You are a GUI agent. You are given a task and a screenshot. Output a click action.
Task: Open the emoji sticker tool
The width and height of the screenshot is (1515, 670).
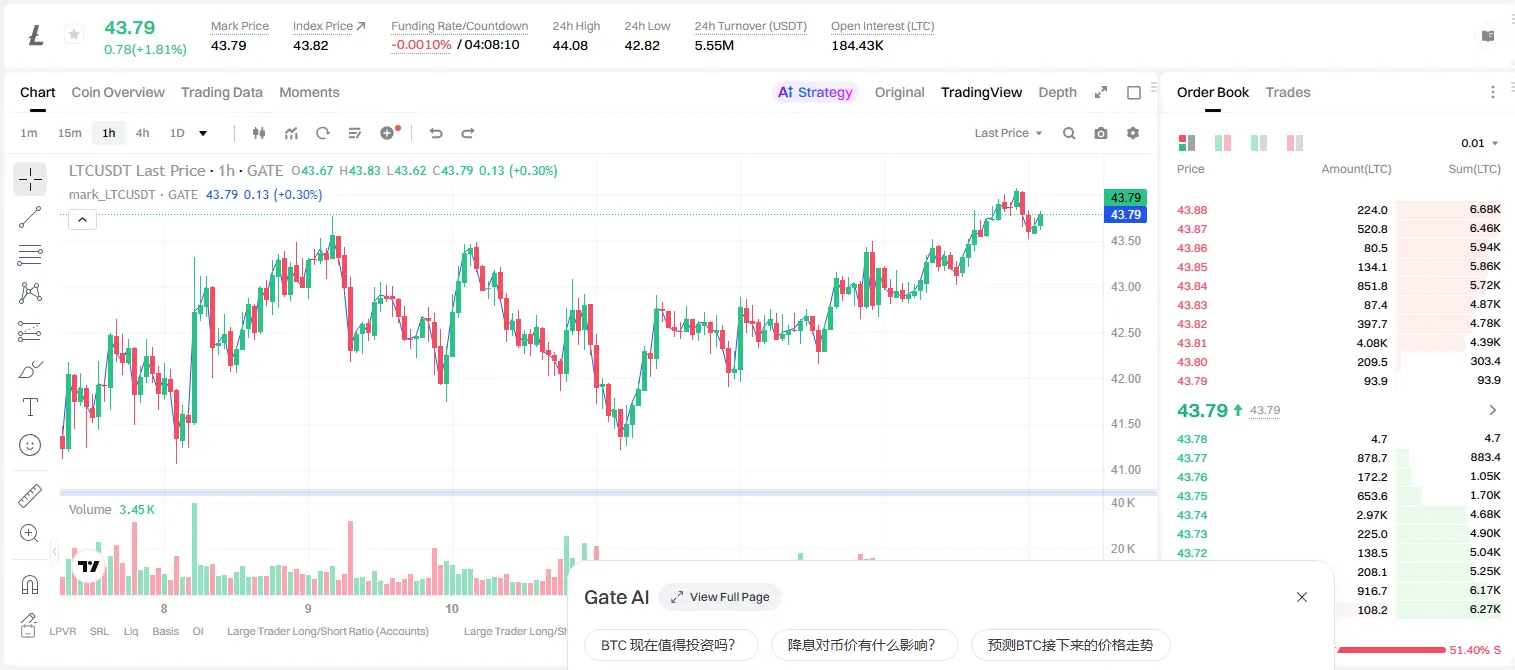[30, 445]
